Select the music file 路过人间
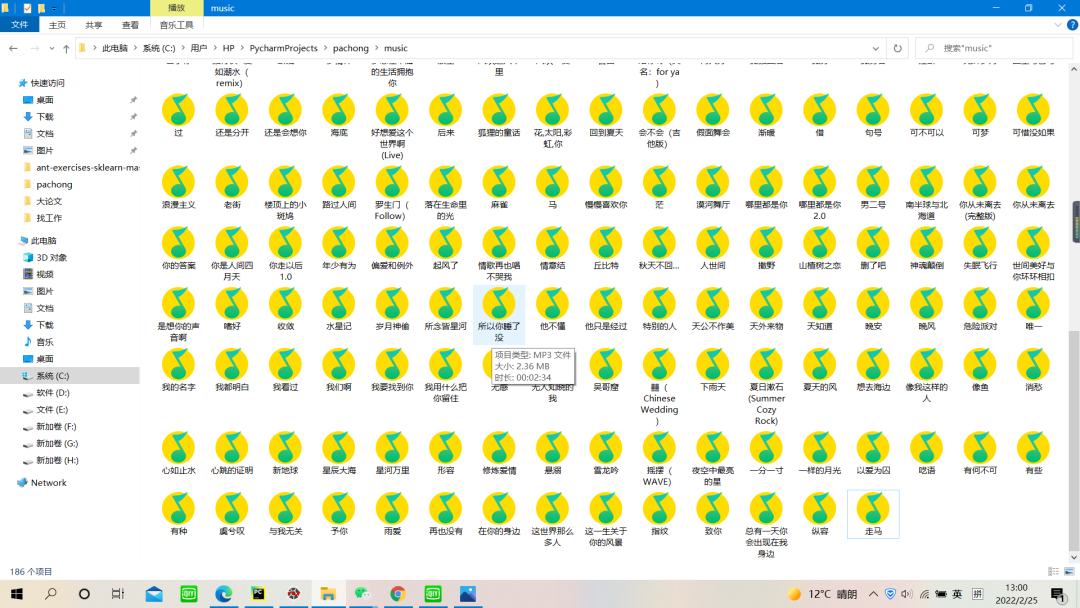 [339, 187]
